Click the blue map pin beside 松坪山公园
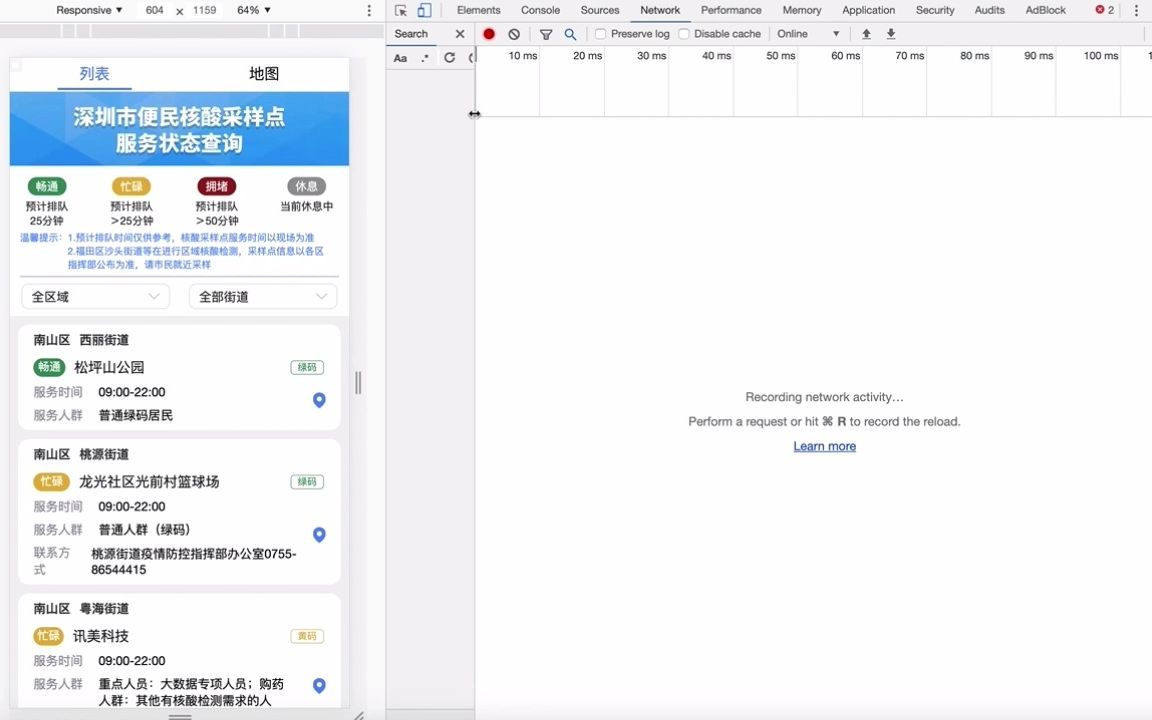The image size is (1152, 720). [x=319, y=399]
